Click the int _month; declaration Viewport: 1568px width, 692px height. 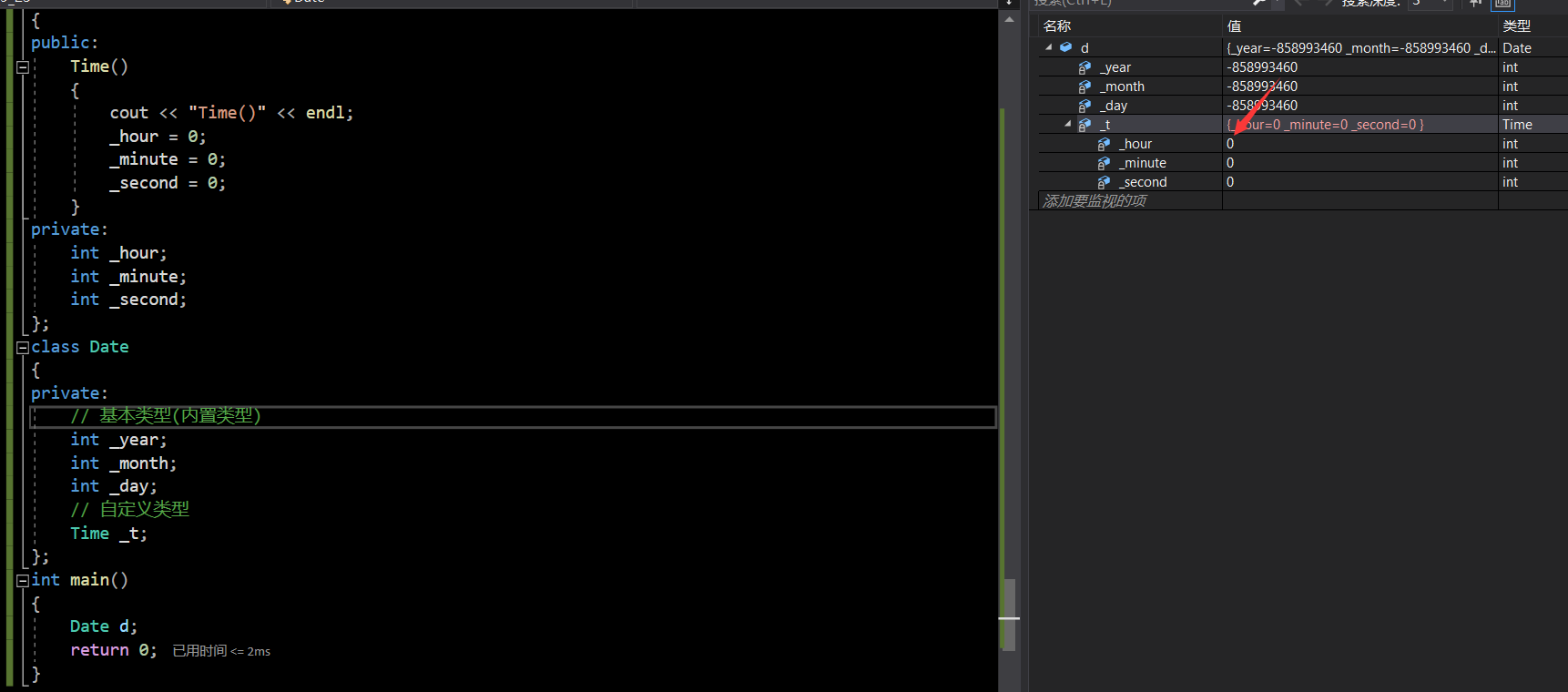click(124, 463)
